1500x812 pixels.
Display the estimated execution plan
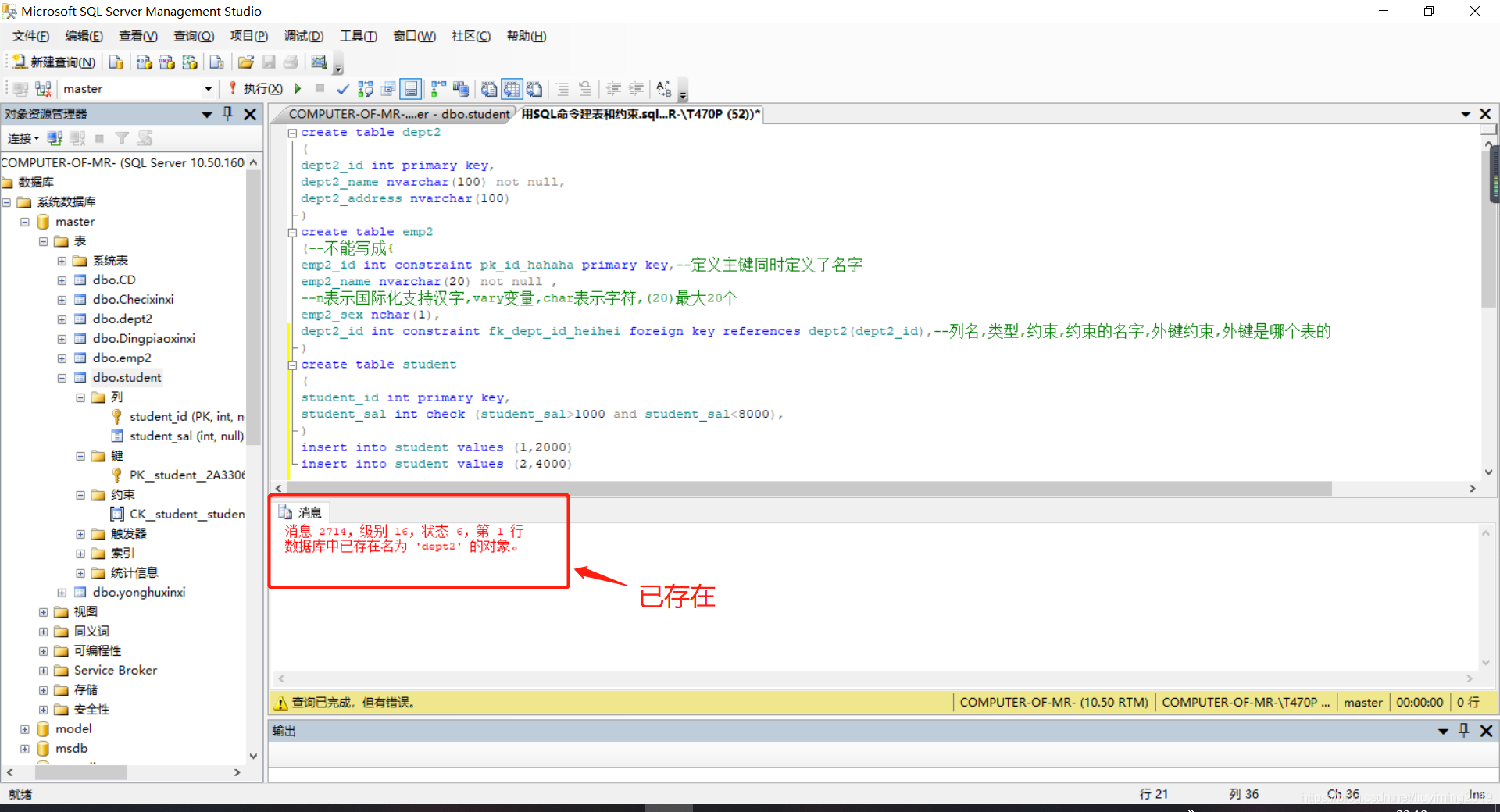(366, 89)
